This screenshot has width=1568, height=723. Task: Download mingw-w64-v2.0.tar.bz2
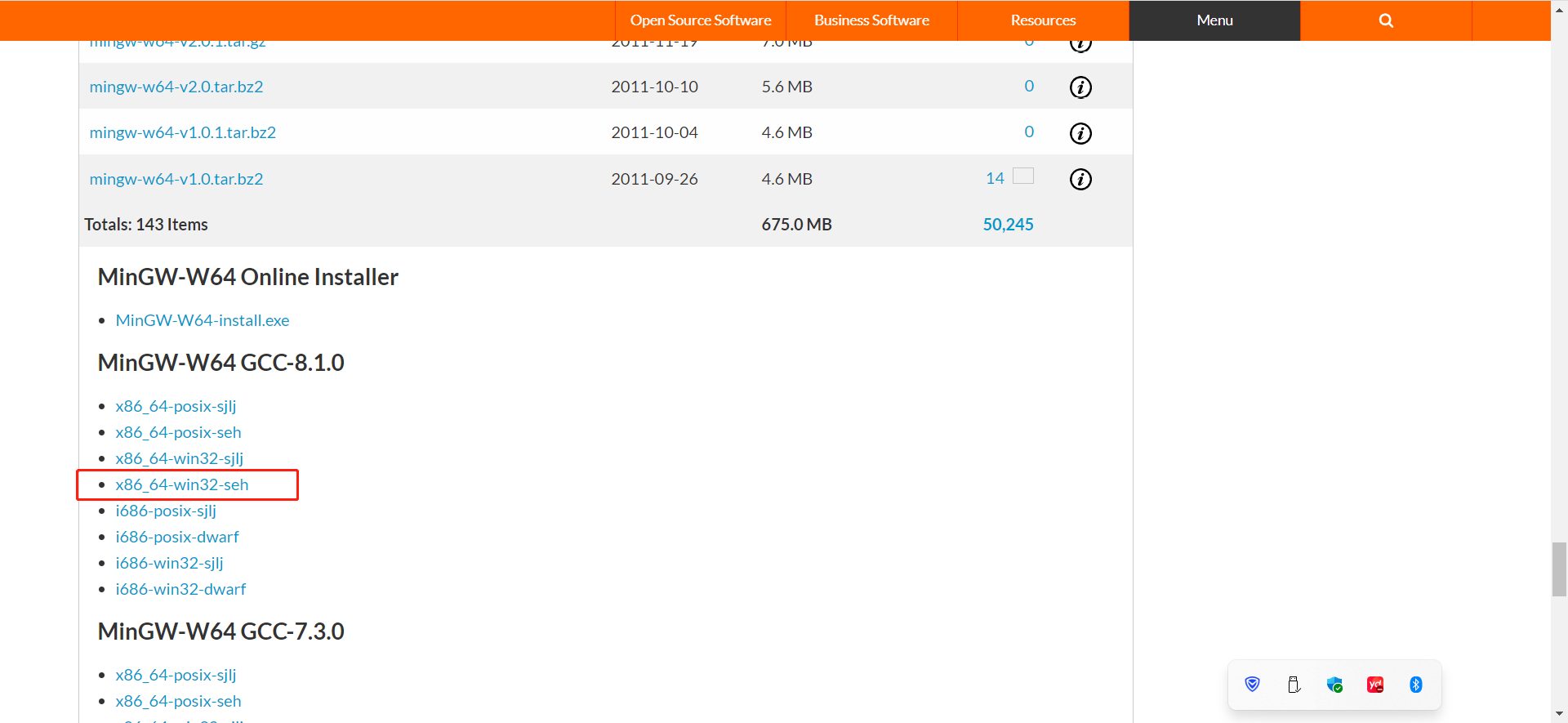tap(176, 87)
